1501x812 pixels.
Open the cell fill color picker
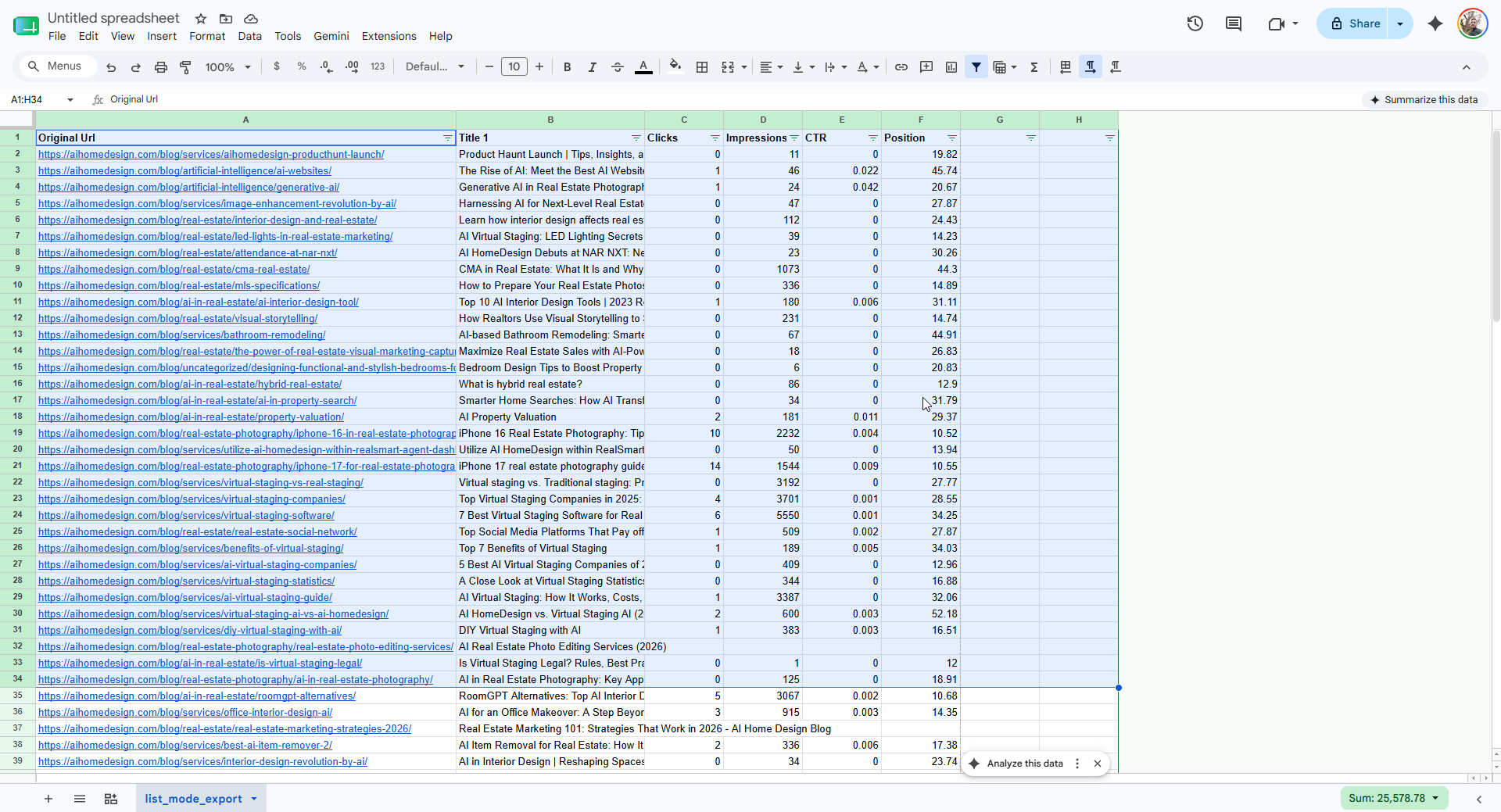click(675, 67)
